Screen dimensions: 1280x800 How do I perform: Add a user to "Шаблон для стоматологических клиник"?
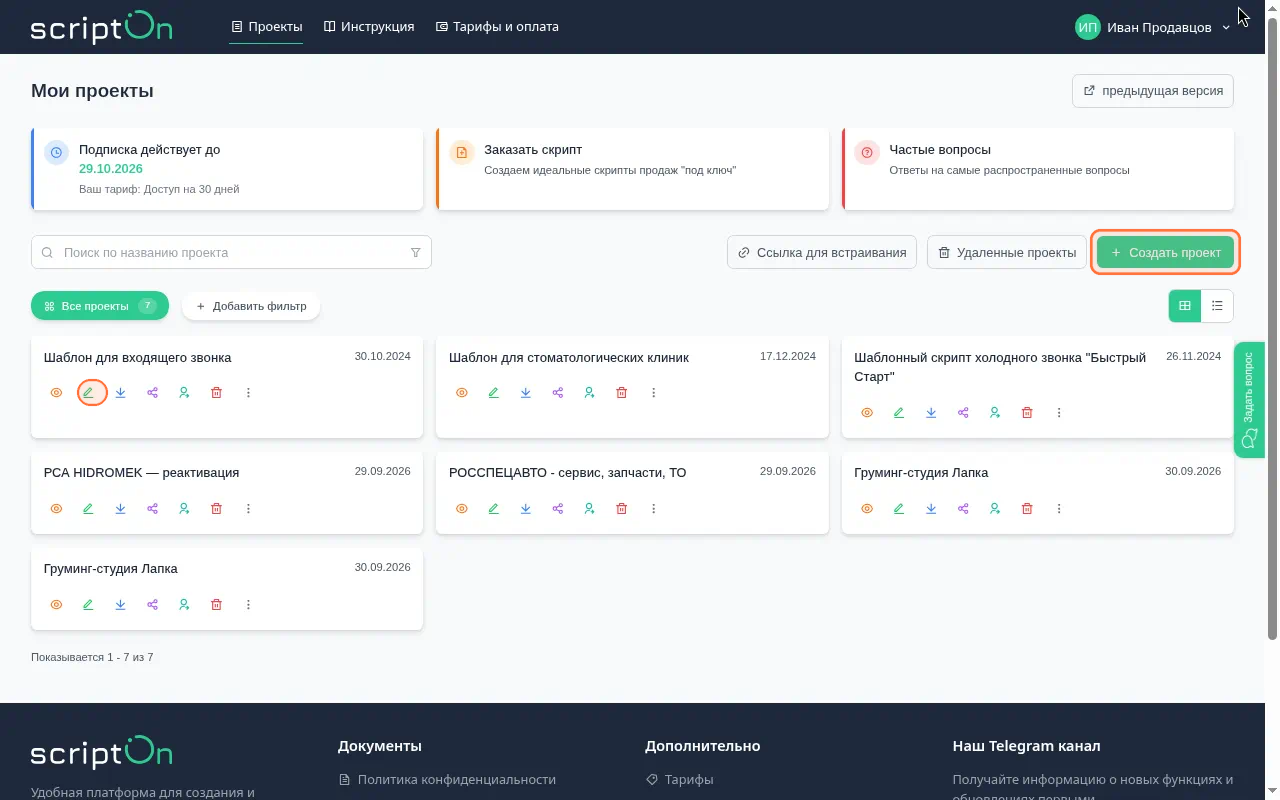[590, 393]
